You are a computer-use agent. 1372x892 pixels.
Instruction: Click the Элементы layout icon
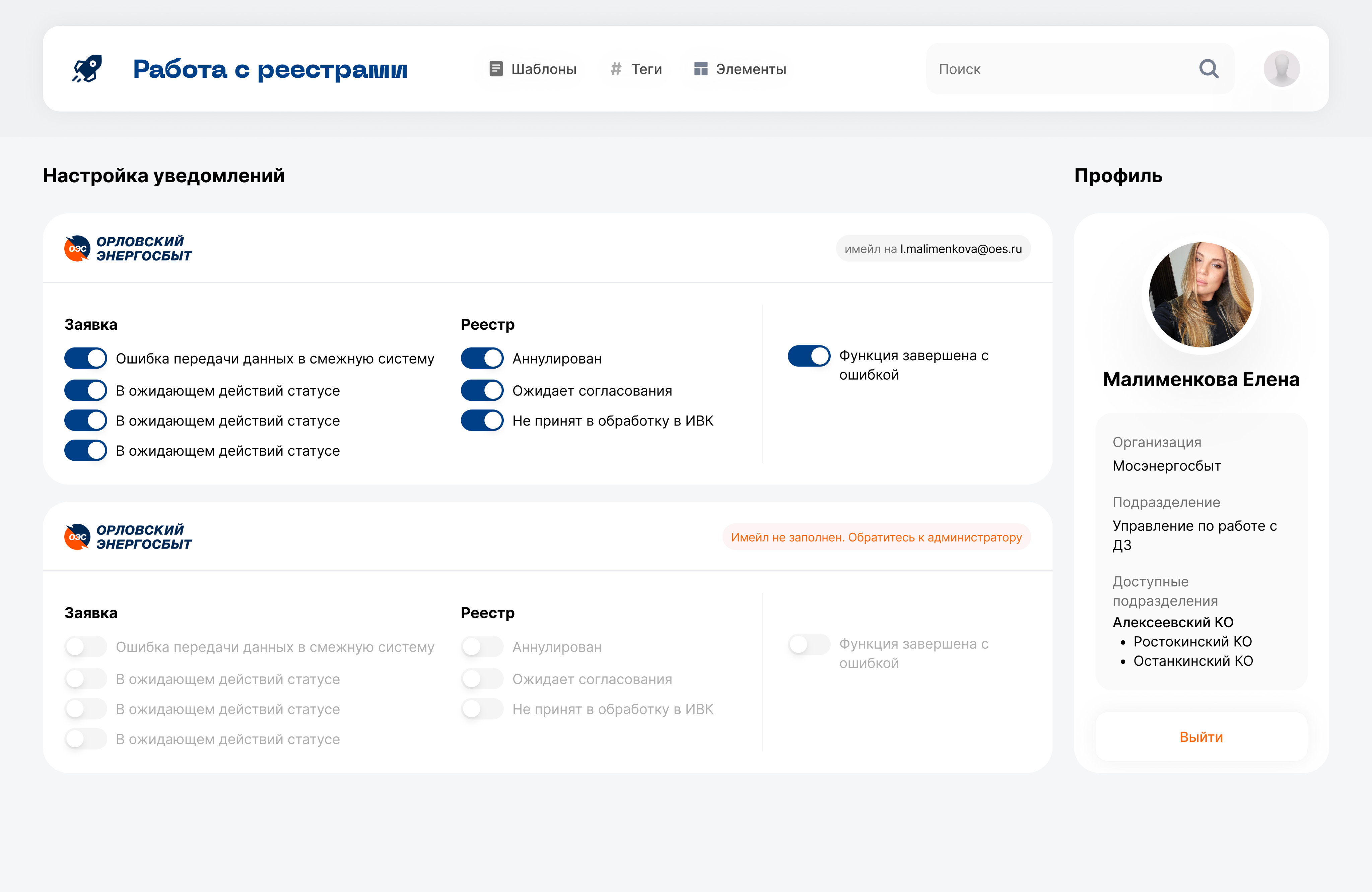coord(700,69)
